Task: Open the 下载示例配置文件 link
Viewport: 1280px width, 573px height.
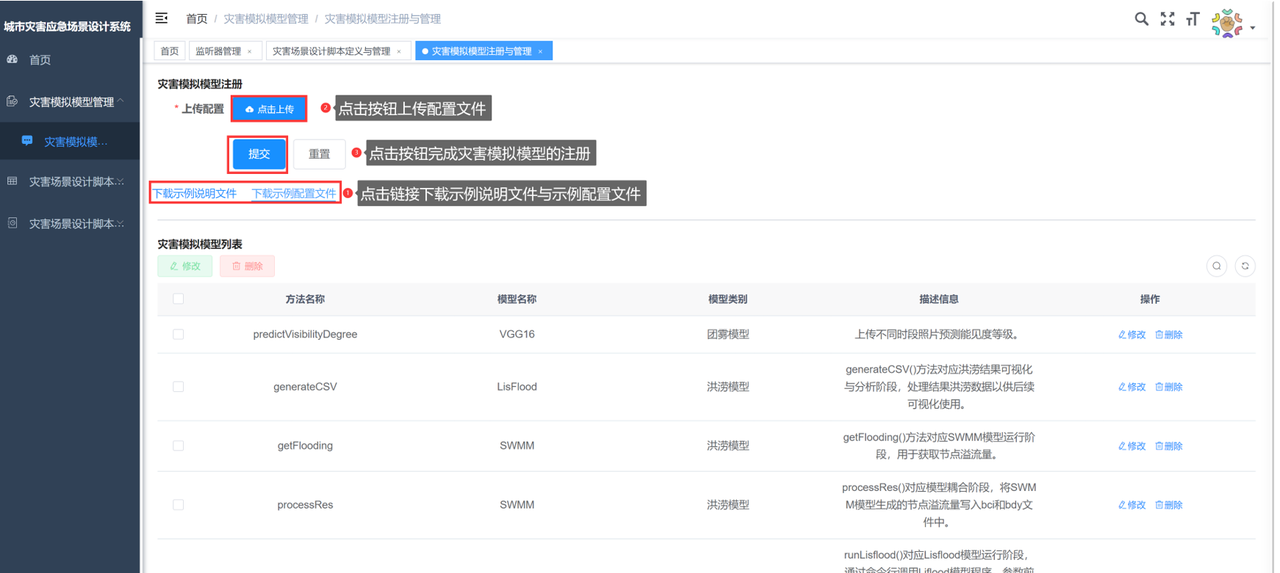Action: coord(293,194)
